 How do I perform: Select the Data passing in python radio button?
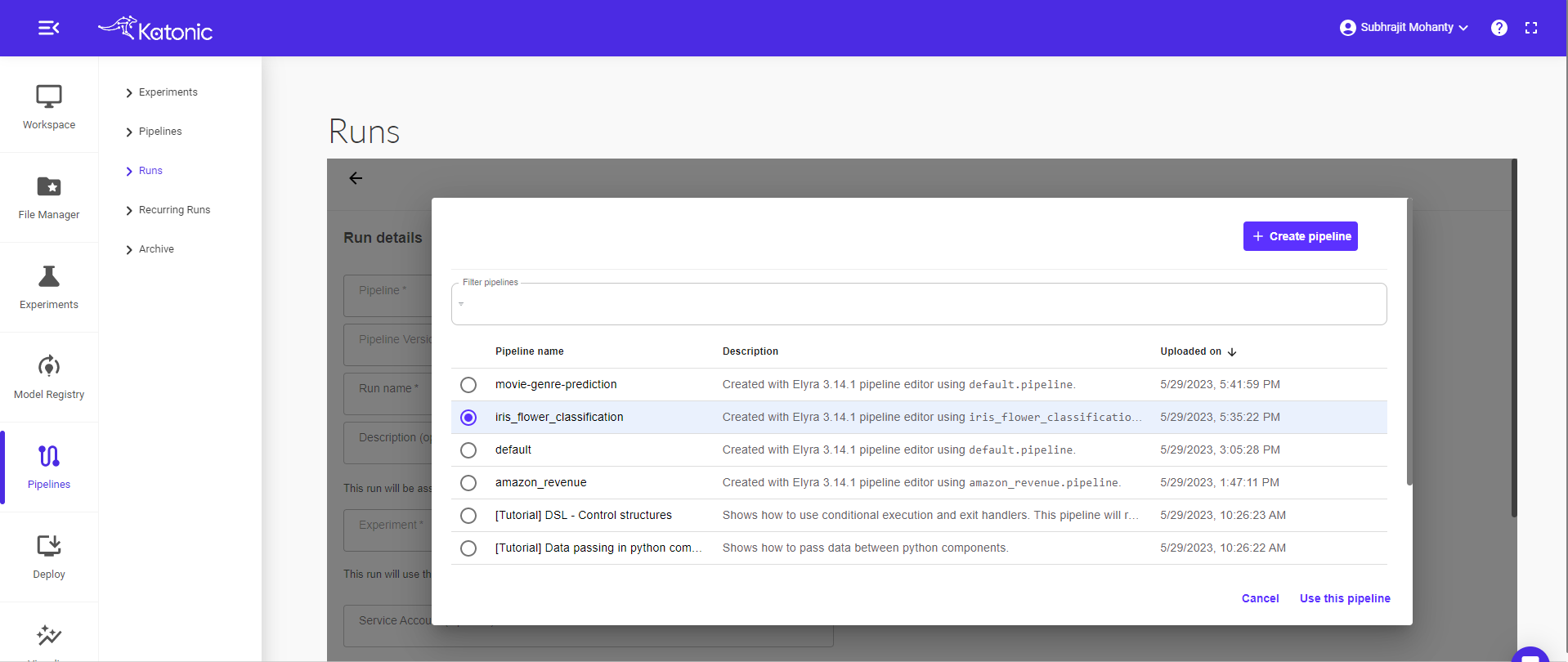468,548
